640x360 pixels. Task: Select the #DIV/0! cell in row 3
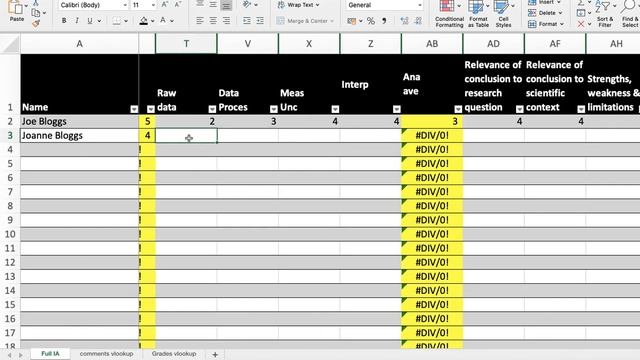tap(432, 136)
